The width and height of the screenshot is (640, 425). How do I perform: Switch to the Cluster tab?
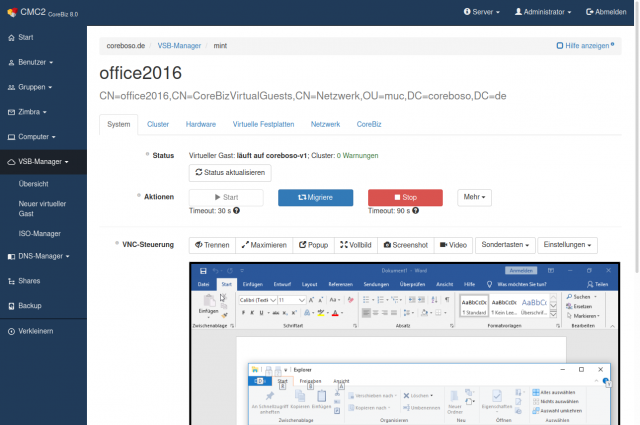[158, 125]
